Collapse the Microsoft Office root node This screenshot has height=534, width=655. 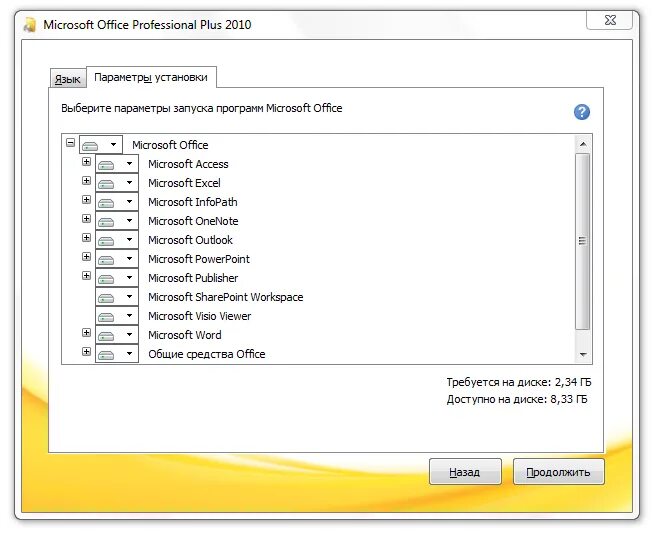[71, 142]
